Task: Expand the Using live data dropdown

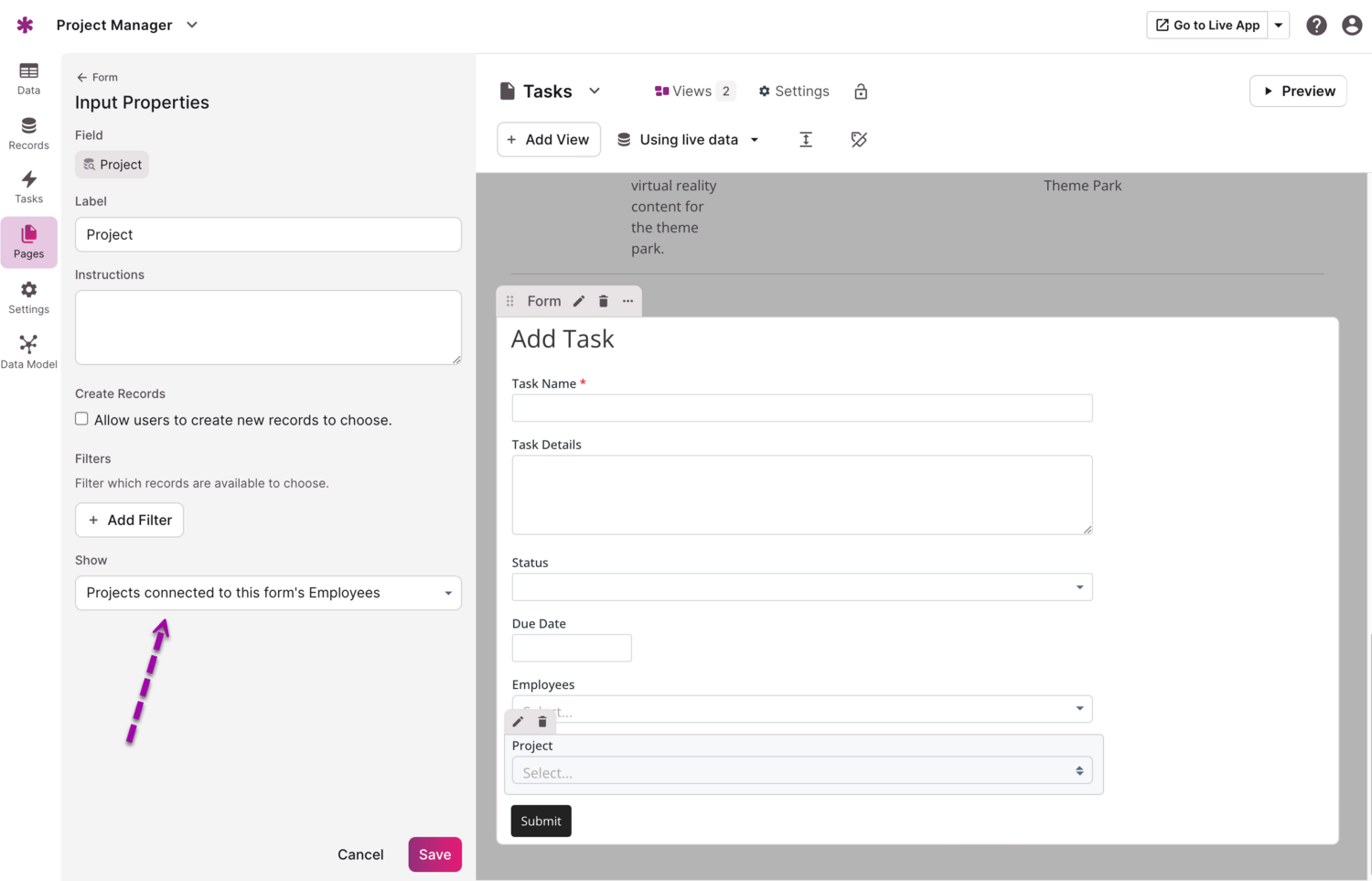Action: point(688,139)
